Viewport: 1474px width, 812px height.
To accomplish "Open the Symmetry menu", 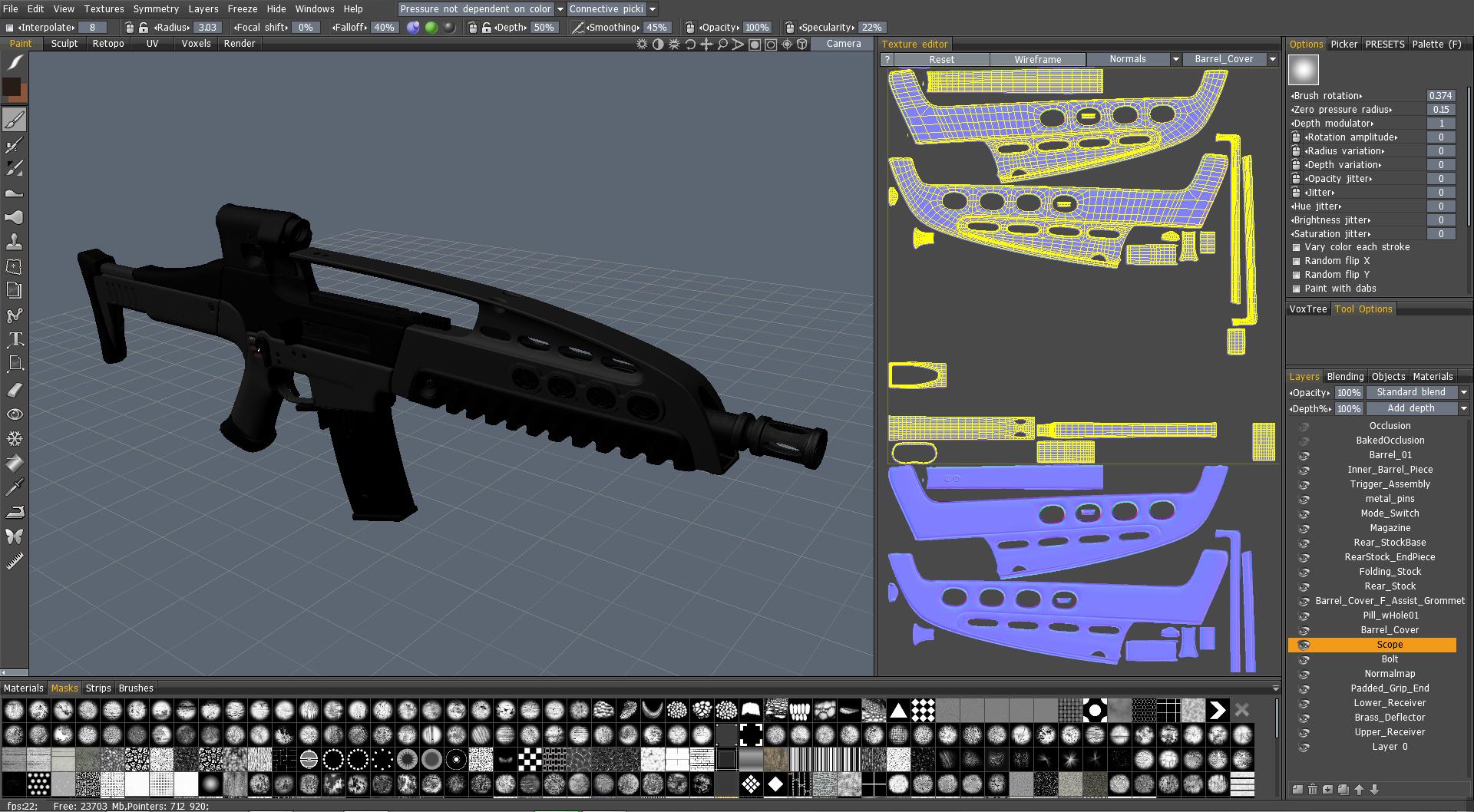I will click(156, 9).
